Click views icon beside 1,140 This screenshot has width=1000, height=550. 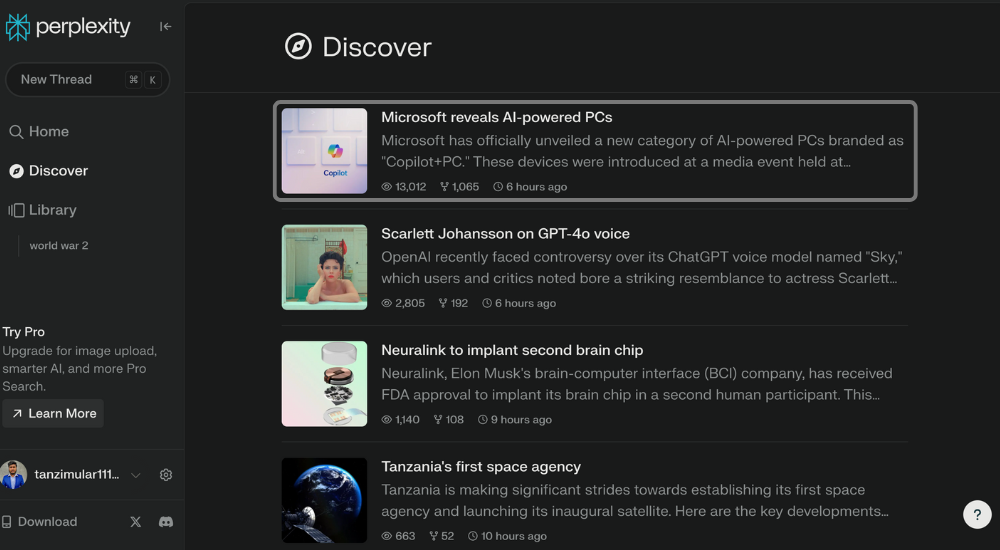tap(386, 420)
